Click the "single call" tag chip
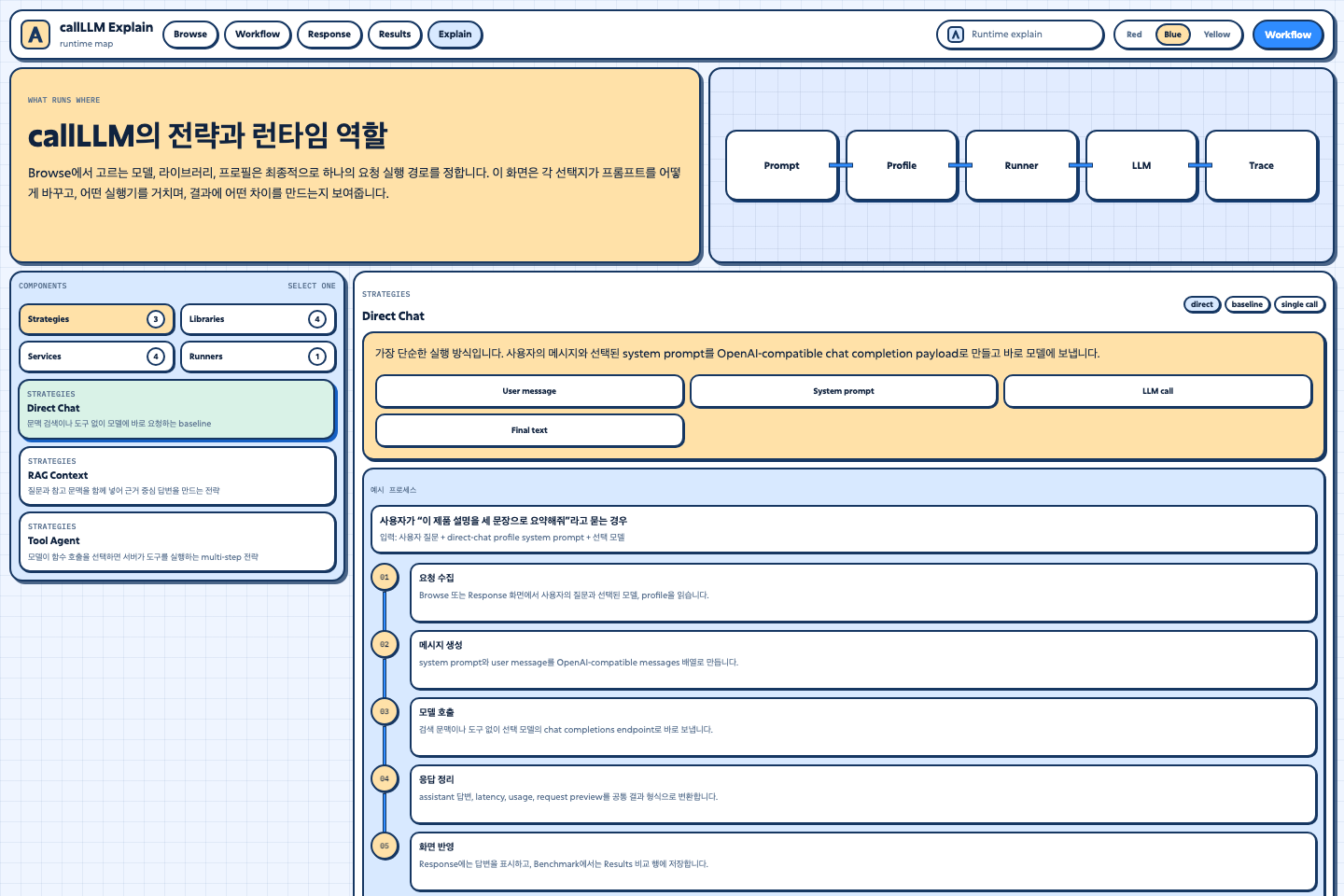 1299,304
